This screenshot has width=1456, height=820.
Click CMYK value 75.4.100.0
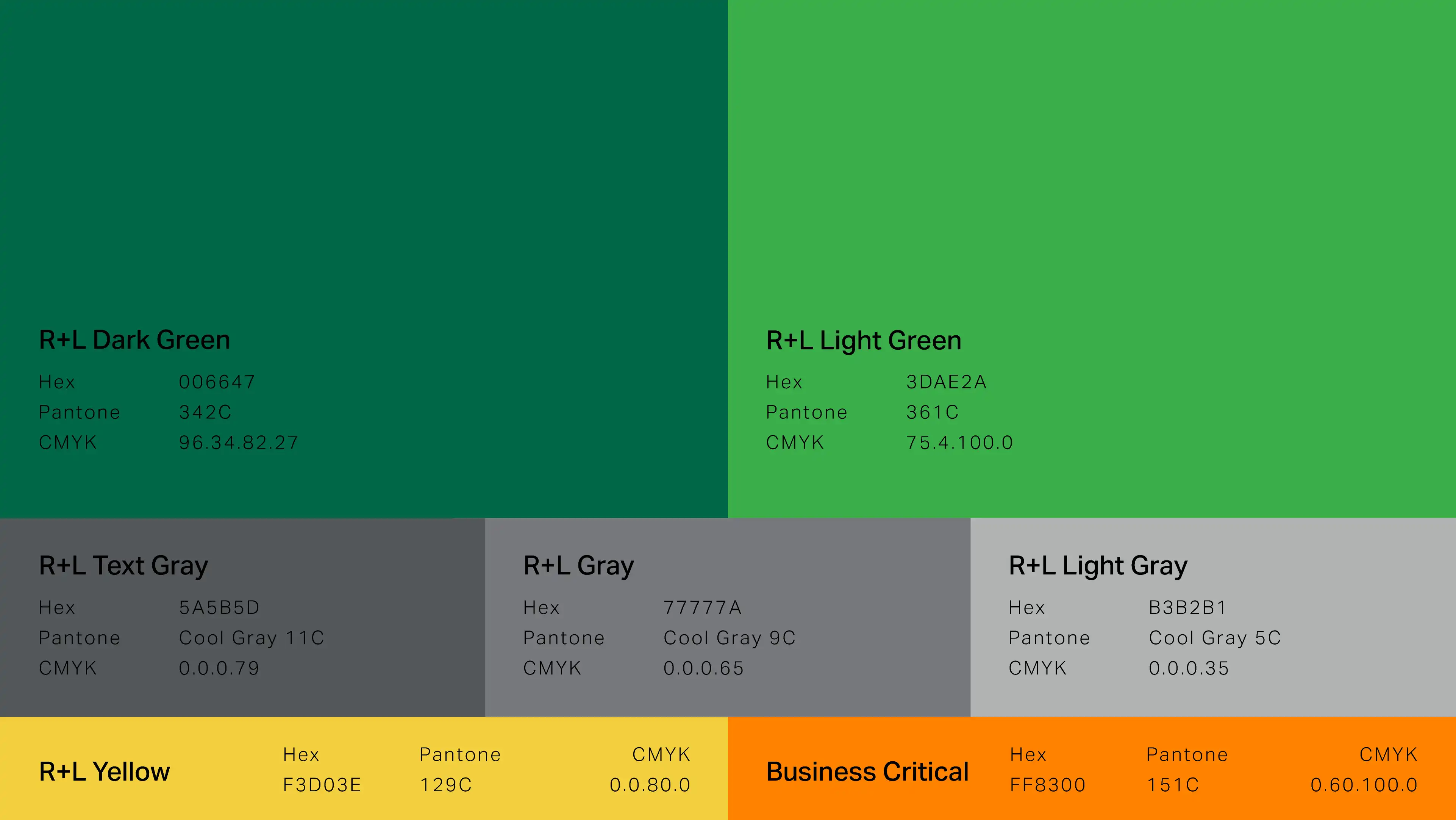(x=959, y=443)
